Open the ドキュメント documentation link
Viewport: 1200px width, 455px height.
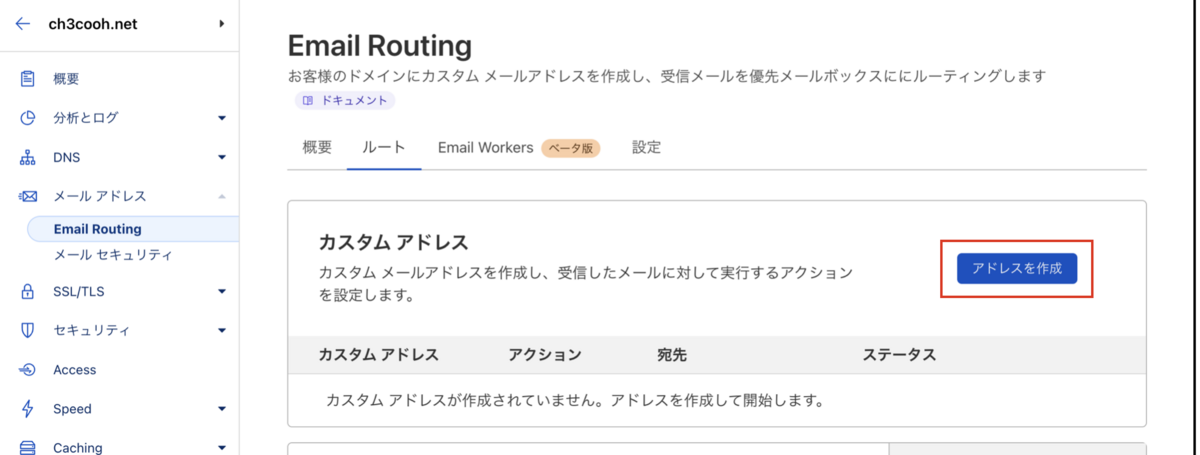coord(344,100)
